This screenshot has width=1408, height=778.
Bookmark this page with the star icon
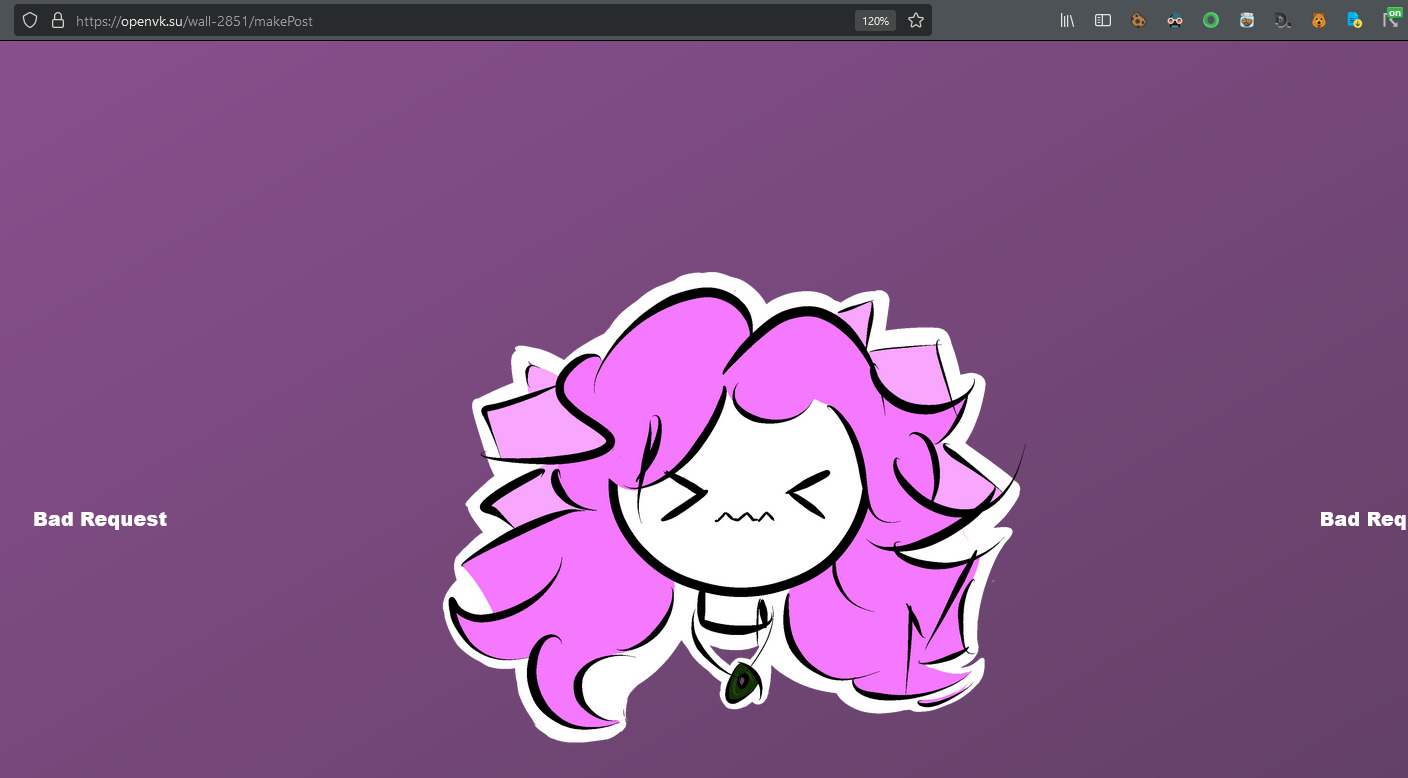916,20
